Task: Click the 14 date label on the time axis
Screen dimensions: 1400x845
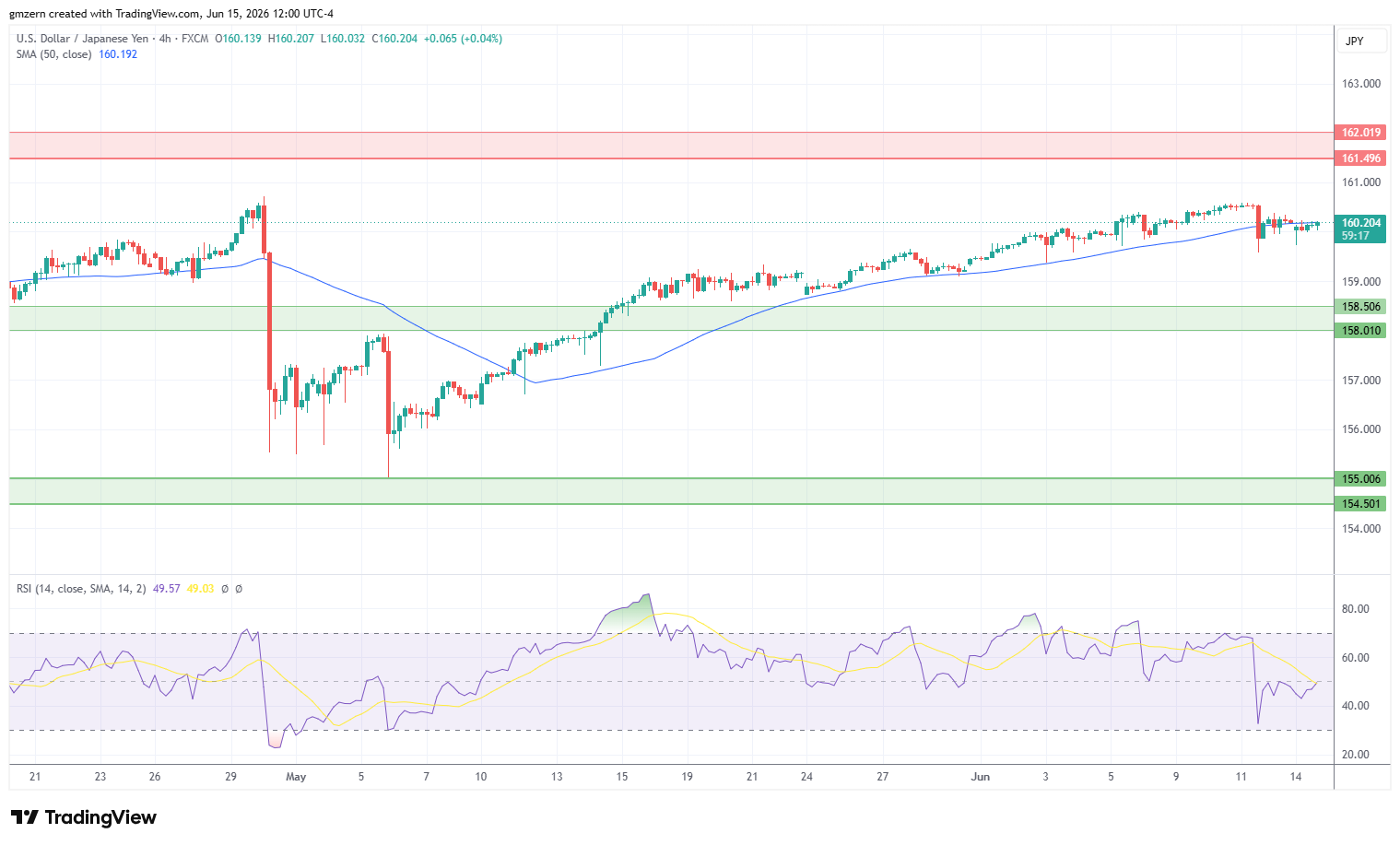Action: [x=1296, y=777]
